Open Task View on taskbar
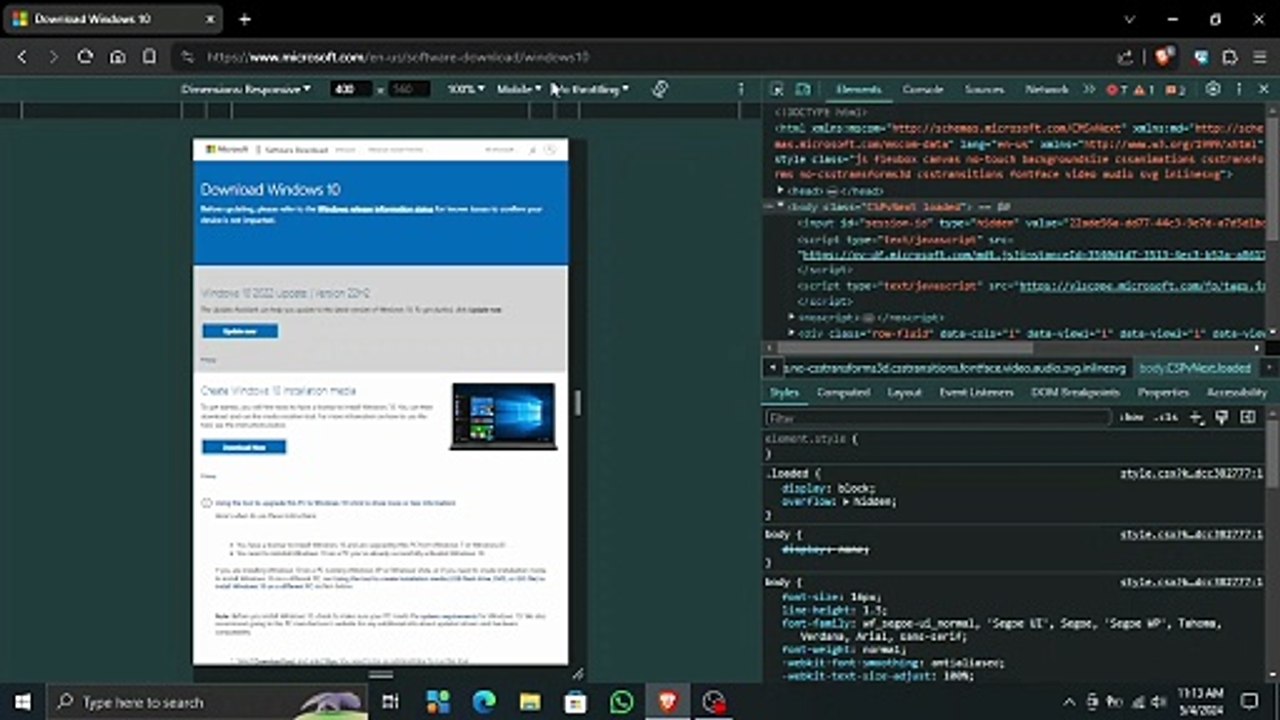The width and height of the screenshot is (1280, 720). point(391,702)
